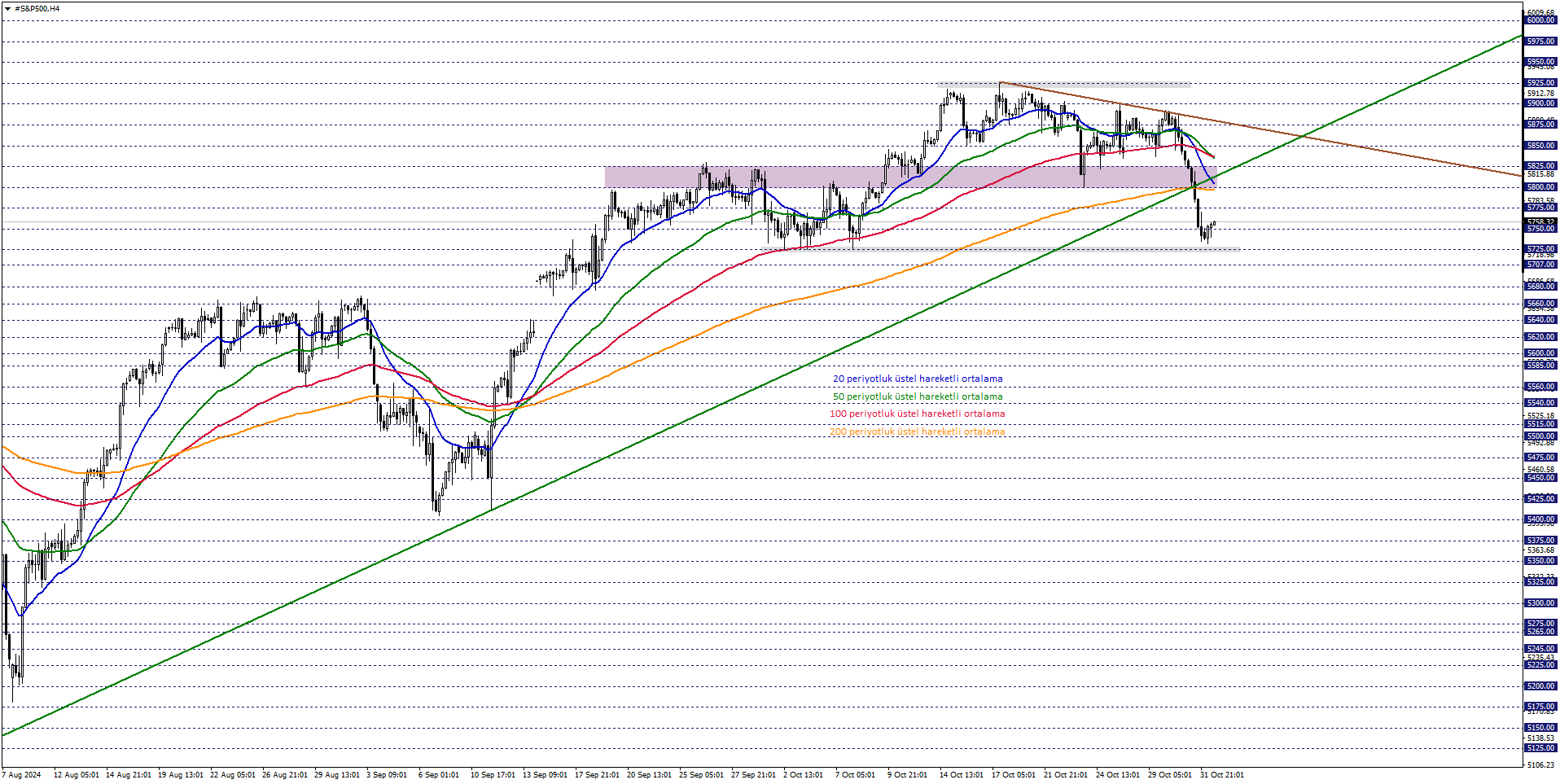Click the #S&P500,H4 chart title text

(37, 9)
